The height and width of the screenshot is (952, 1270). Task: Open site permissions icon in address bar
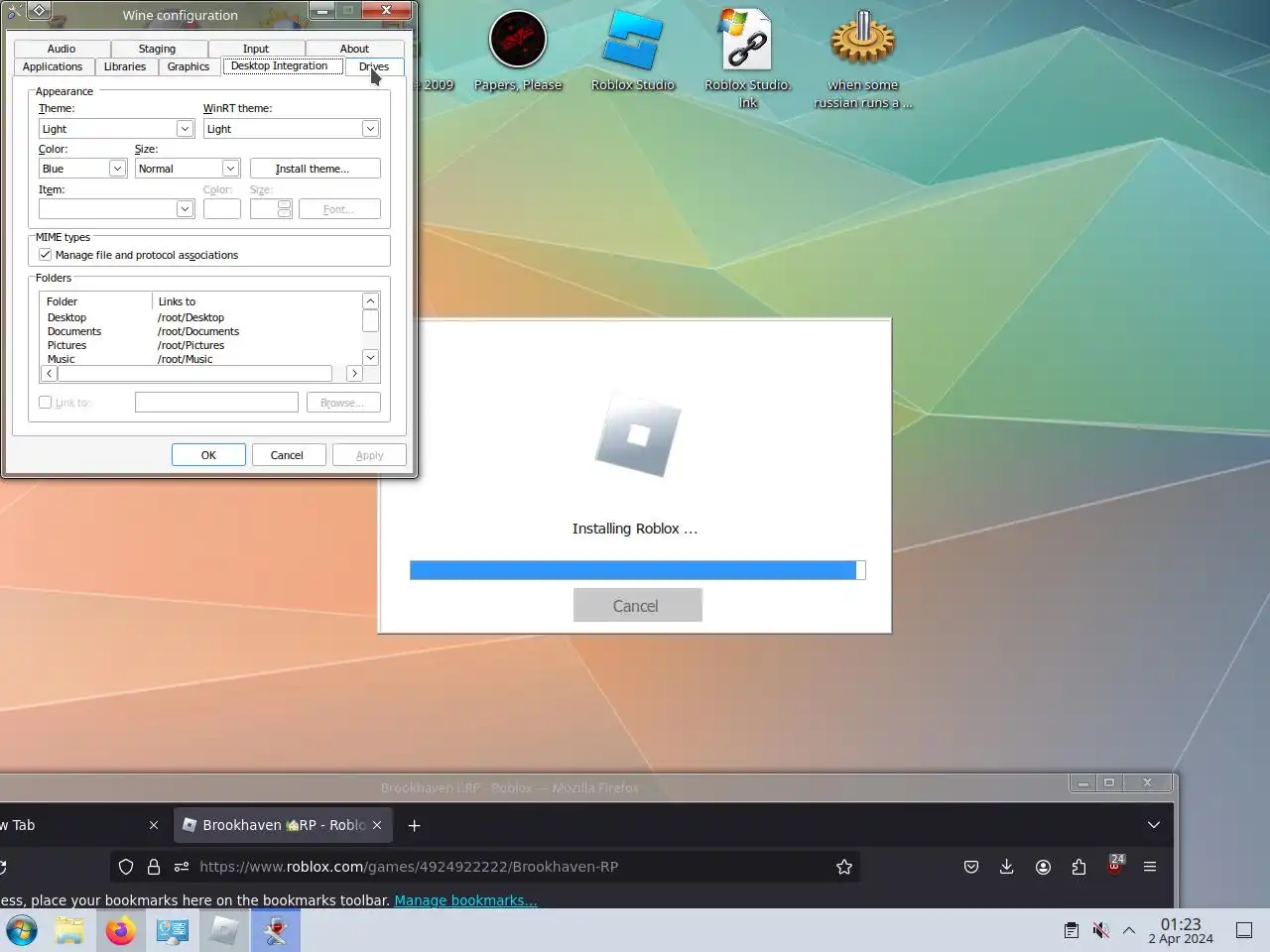182,867
